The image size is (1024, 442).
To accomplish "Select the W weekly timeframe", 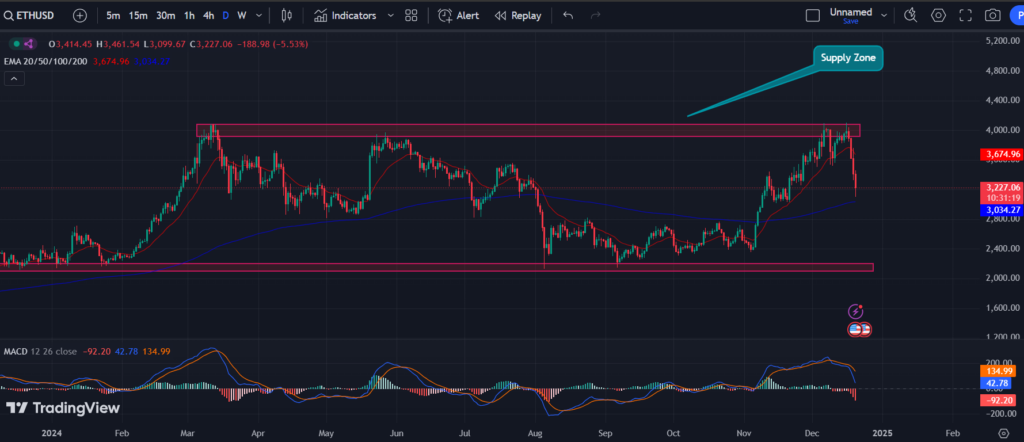I will point(242,15).
